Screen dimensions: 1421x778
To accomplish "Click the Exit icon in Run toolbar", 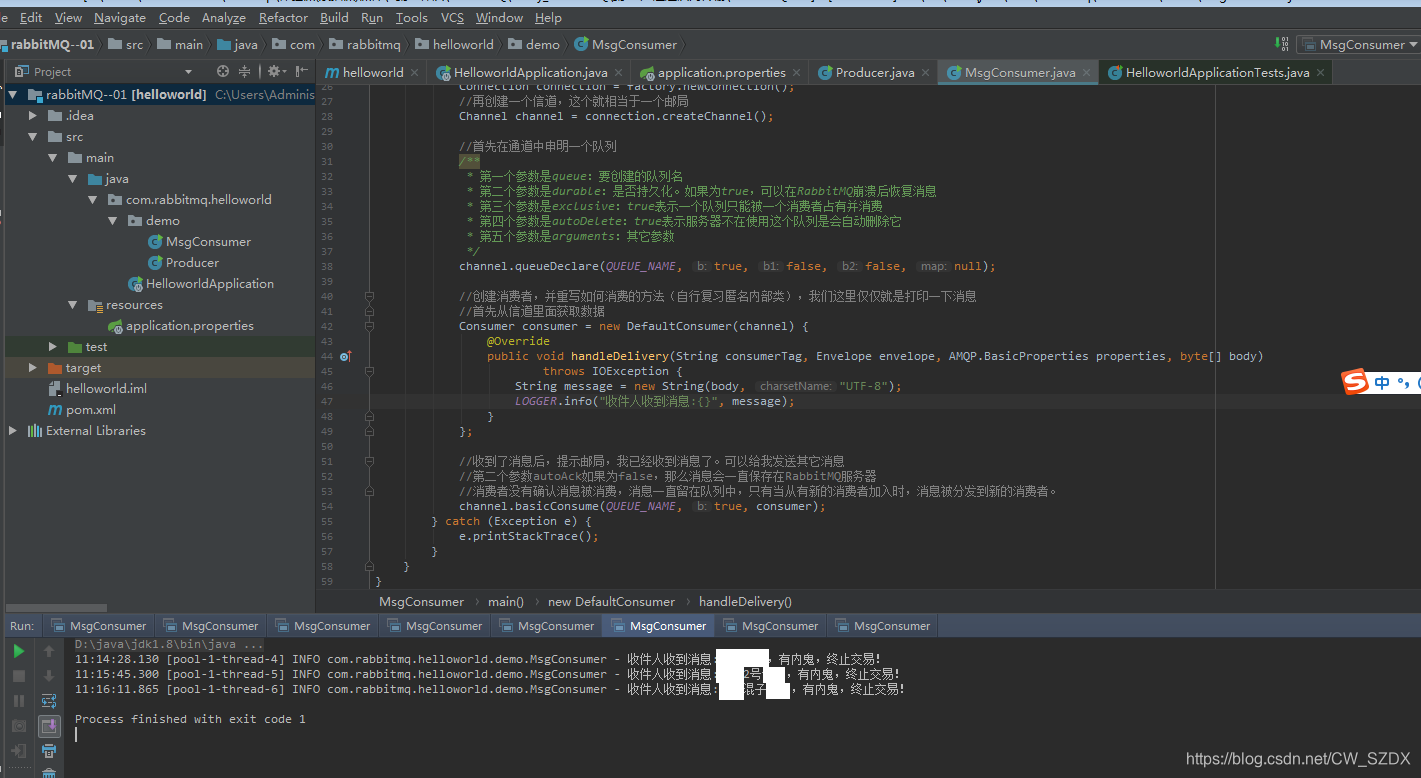I will (19, 751).
